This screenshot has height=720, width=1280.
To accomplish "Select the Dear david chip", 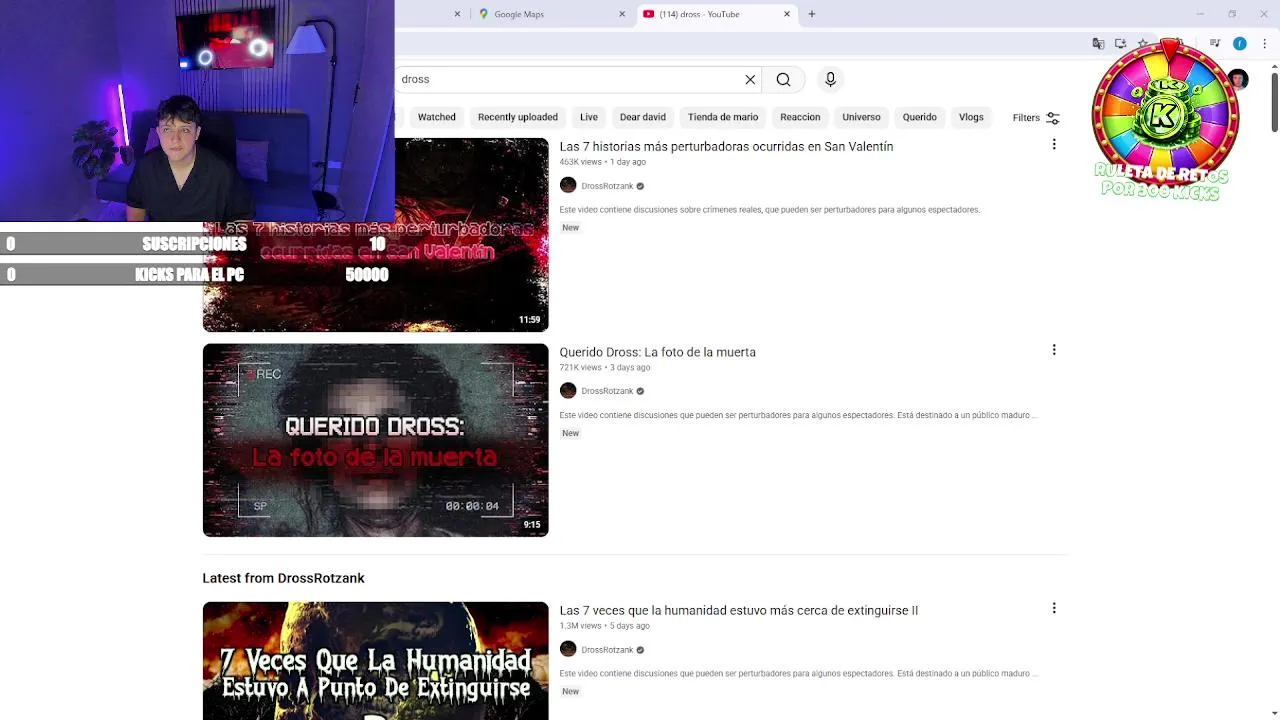I will (642, 117).
